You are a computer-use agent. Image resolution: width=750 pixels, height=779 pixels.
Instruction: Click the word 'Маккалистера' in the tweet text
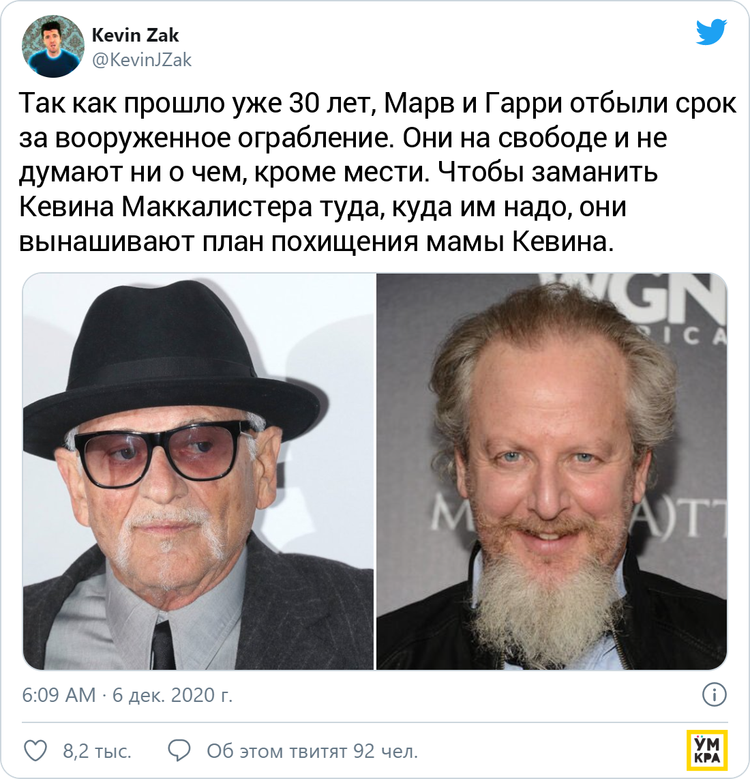[x=216, y=207]
